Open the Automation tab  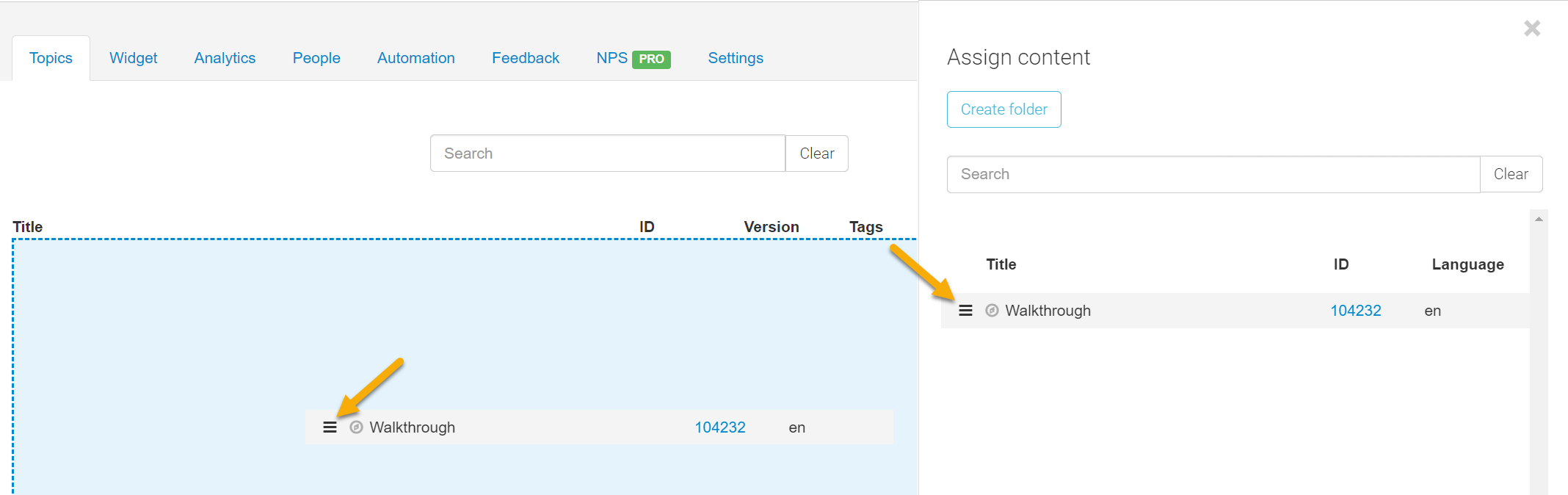[x=415, y=58]
